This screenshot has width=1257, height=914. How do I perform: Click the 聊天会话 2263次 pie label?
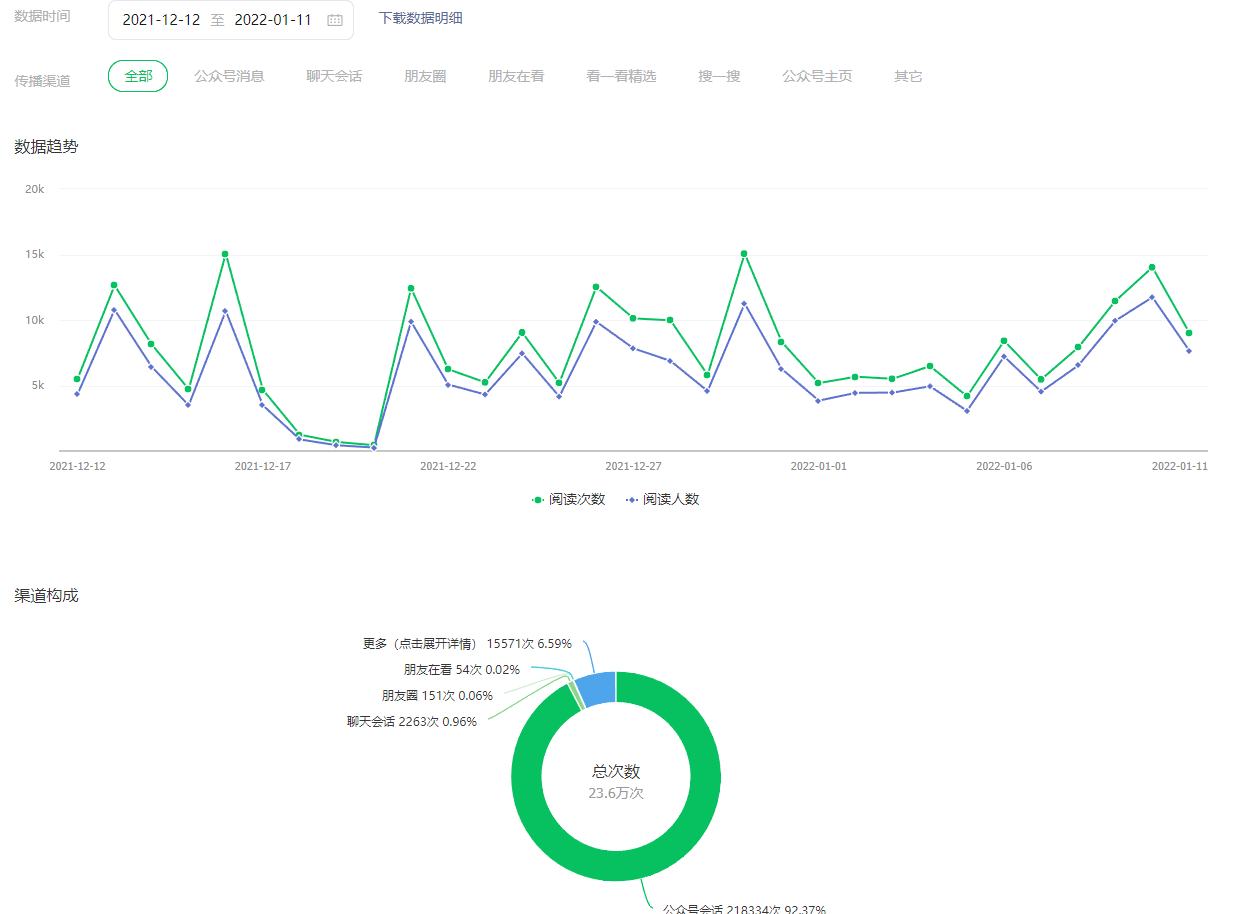pos(412,721)
